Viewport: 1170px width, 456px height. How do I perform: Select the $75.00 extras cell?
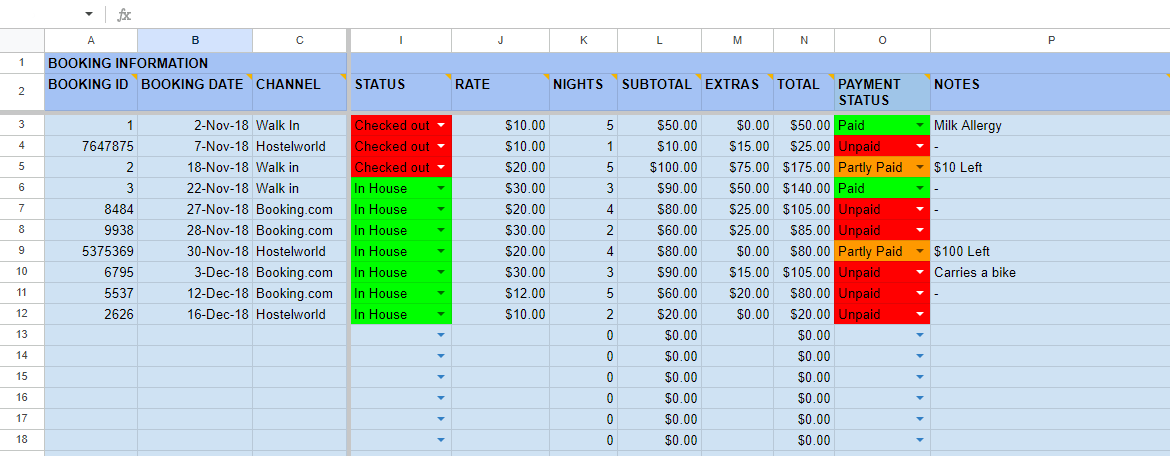[737, 167]
